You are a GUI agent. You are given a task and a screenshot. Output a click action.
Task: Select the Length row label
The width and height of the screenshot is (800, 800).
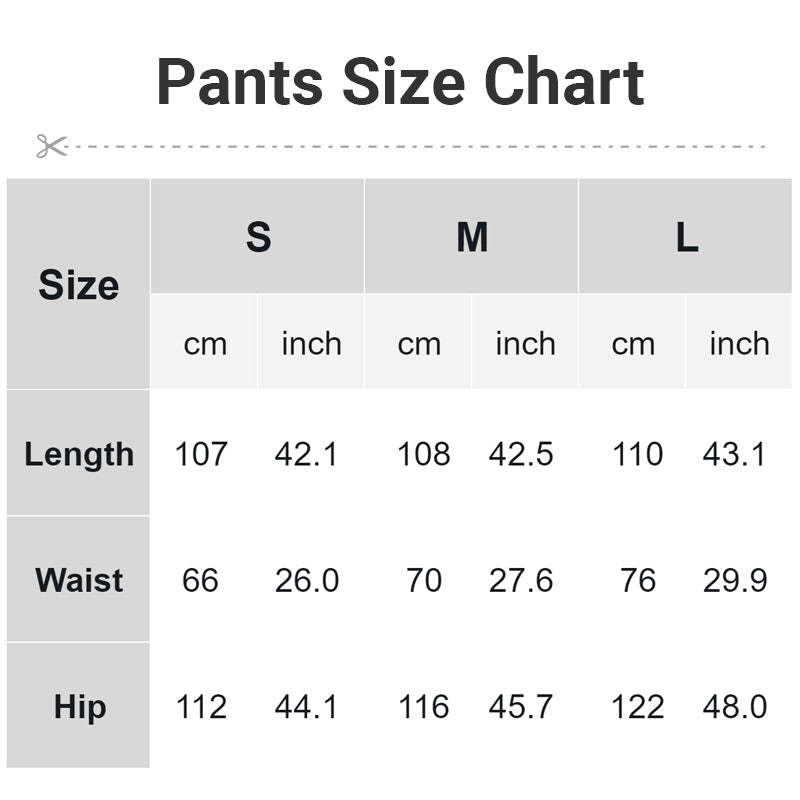pos(79,454)
